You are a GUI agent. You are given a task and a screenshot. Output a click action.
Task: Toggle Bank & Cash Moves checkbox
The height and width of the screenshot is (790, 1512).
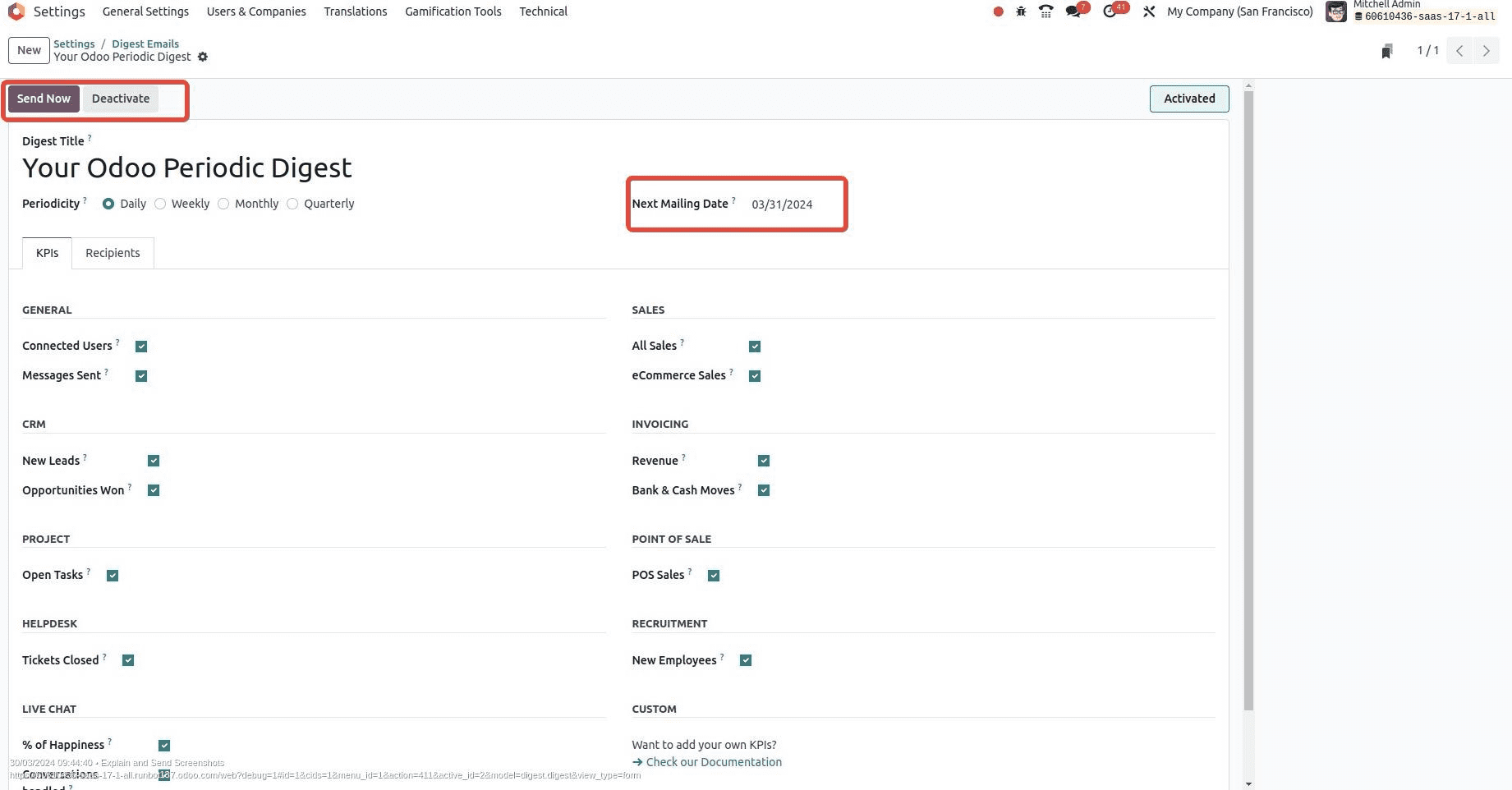pyautogui.click(x=764, y=490)
